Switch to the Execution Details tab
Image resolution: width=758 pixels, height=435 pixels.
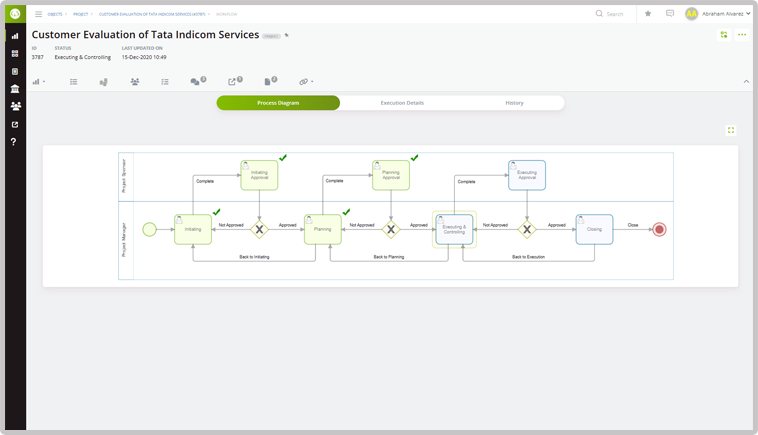[402, 102]
